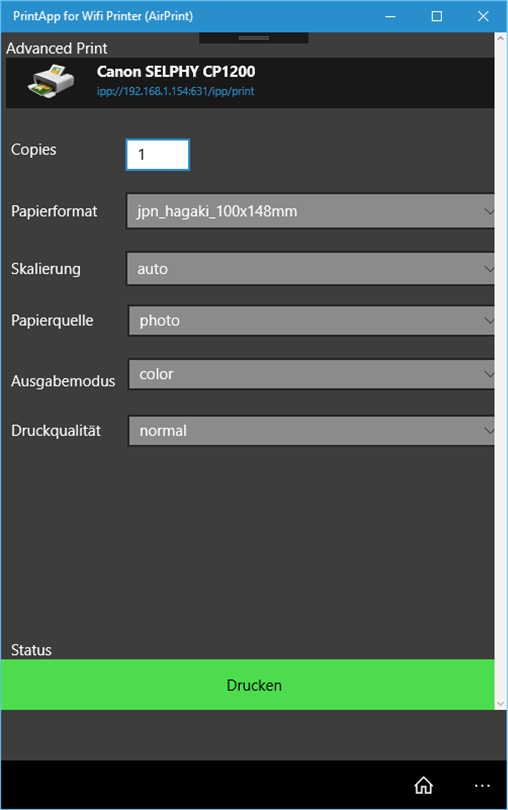
Task: Click the green Drucken button
Action: point(248,684)
